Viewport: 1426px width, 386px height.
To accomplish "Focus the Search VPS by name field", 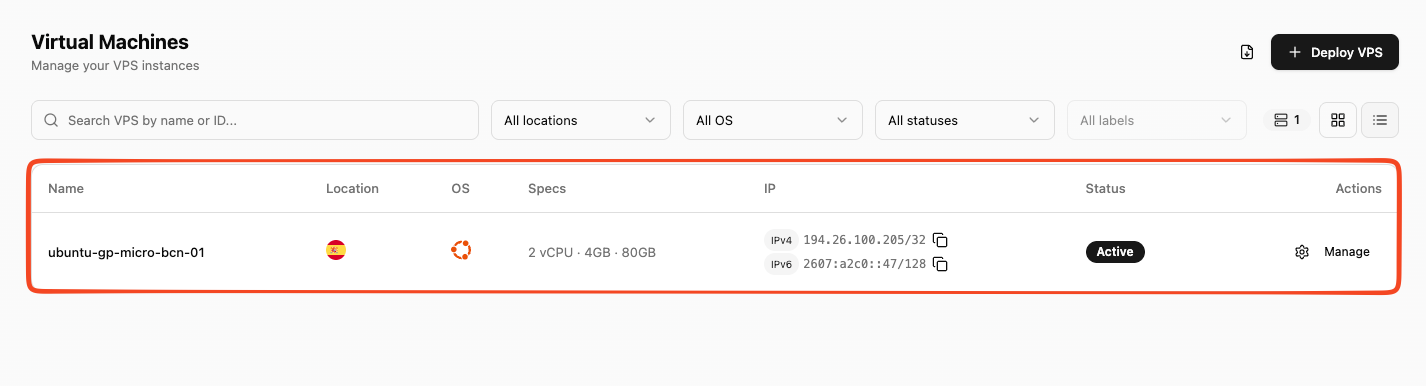I will 255,120.
